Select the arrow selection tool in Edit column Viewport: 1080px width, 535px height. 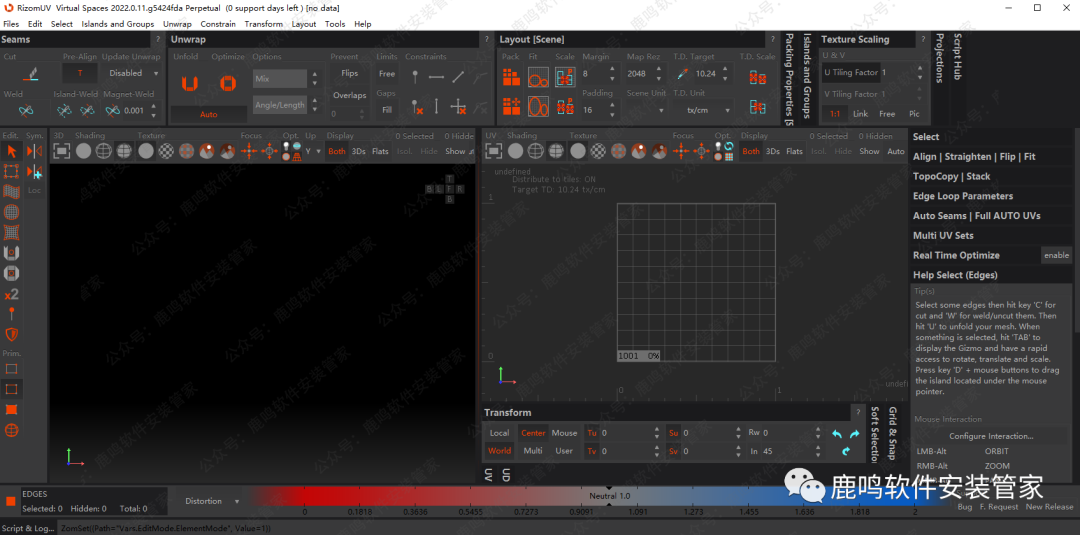[12, 151]
